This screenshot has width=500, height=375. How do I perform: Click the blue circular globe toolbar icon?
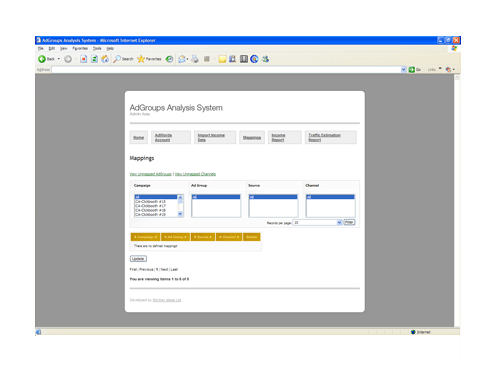click(254, 59)
